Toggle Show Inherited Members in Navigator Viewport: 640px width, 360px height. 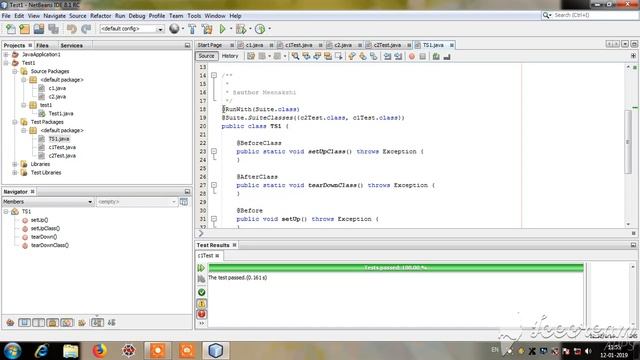[10, 323]
